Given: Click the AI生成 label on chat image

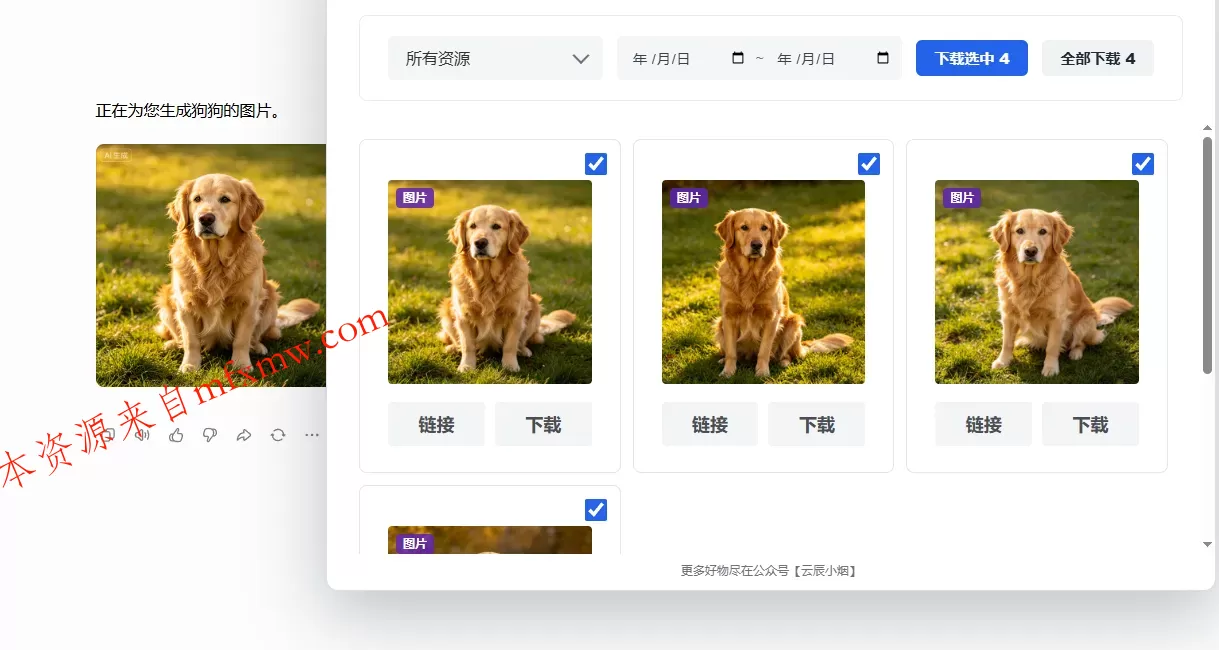Looking at the screenshot, I should click(x=116, y=155).
